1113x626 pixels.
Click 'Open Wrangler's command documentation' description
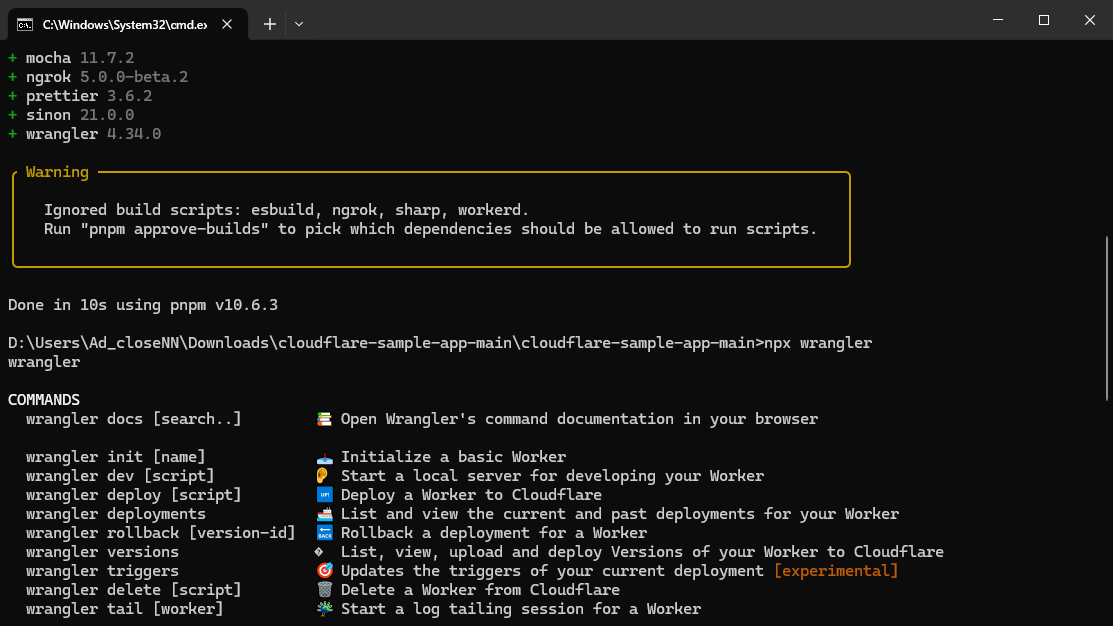[x=579, y=419]
